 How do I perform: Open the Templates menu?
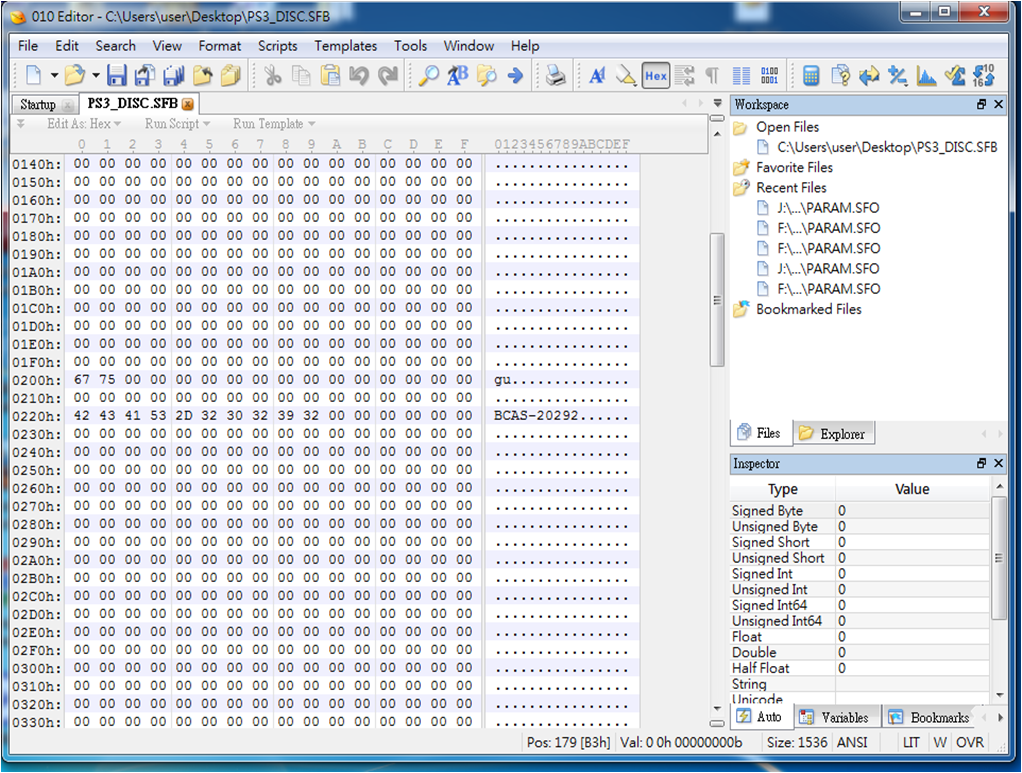pyautogui.click(x=345, y=46)
